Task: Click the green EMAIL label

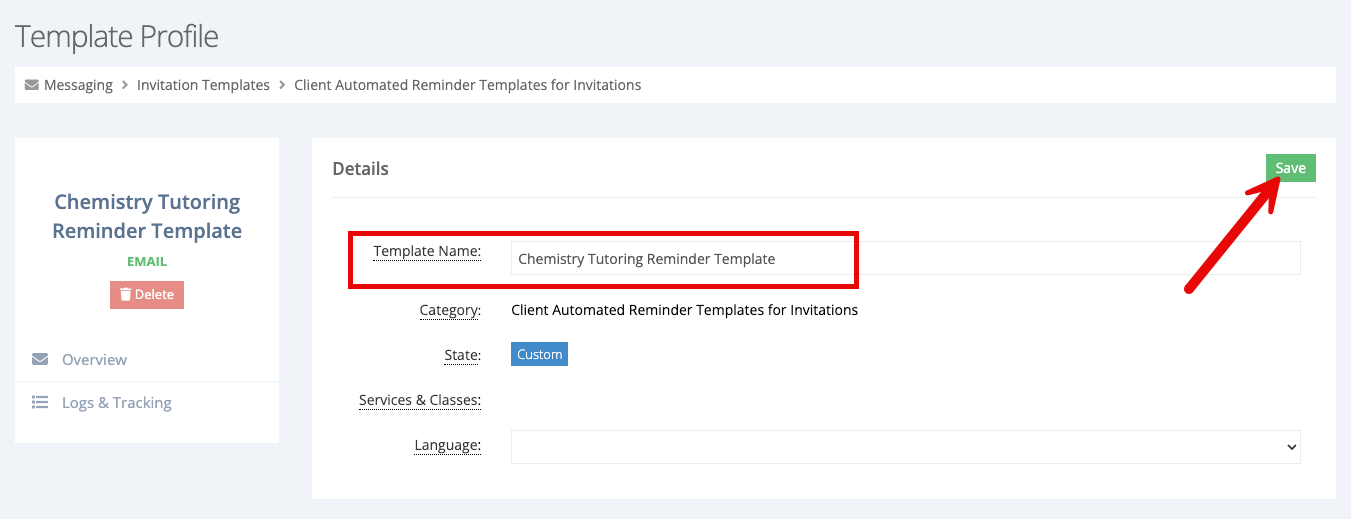Action: pos(147,262)
